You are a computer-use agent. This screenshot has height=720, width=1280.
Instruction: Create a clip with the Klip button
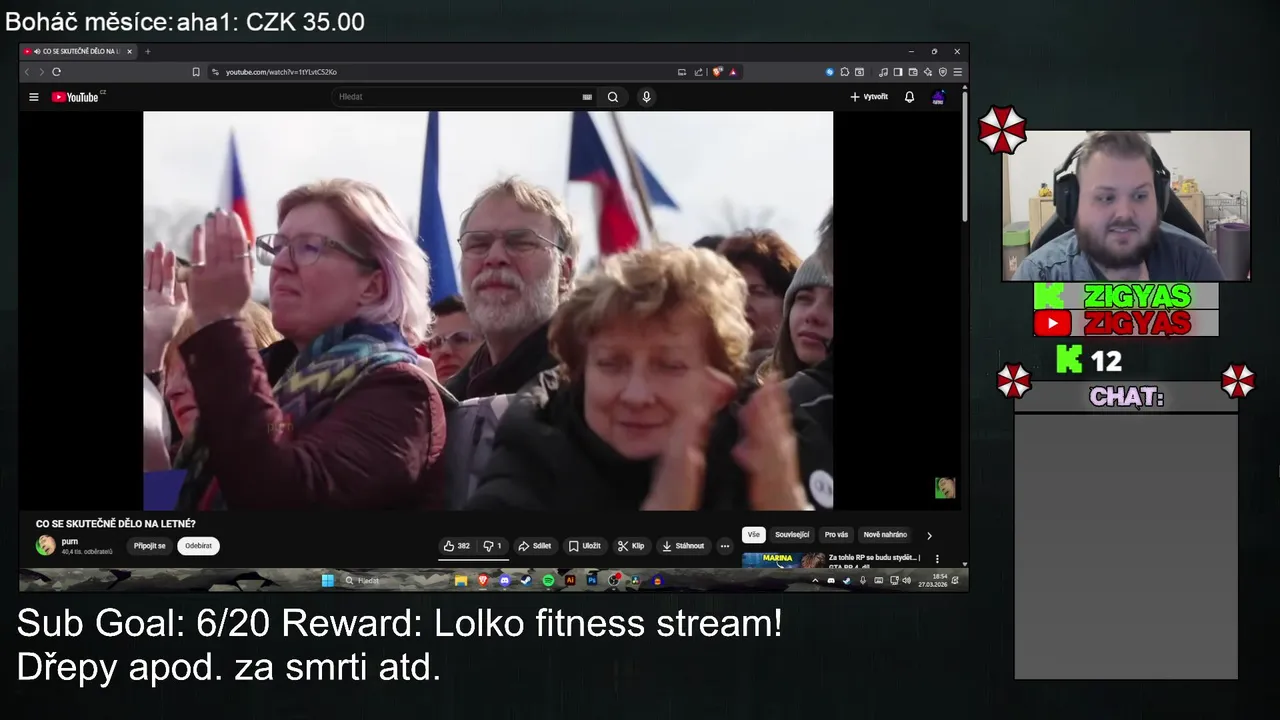point(631,546)
